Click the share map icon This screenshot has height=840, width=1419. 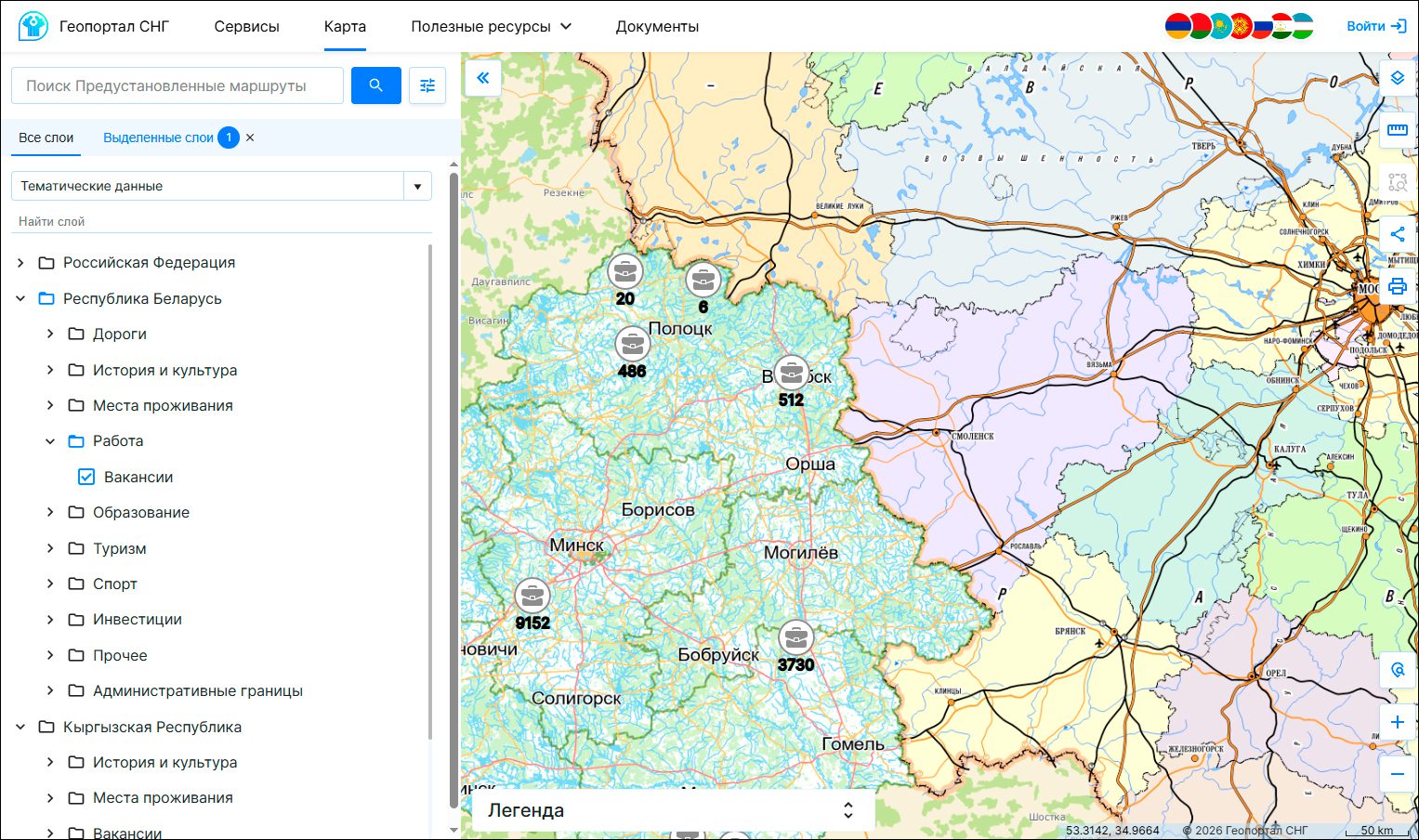tap(1397, 234)
